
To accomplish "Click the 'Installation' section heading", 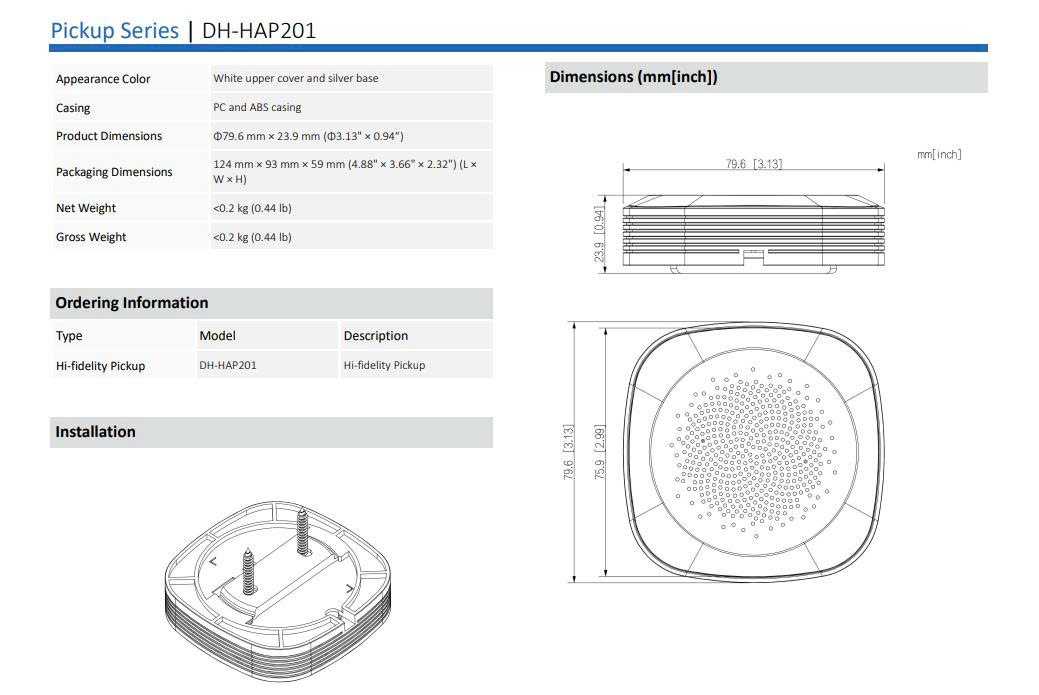I will [x=95, y=432].
